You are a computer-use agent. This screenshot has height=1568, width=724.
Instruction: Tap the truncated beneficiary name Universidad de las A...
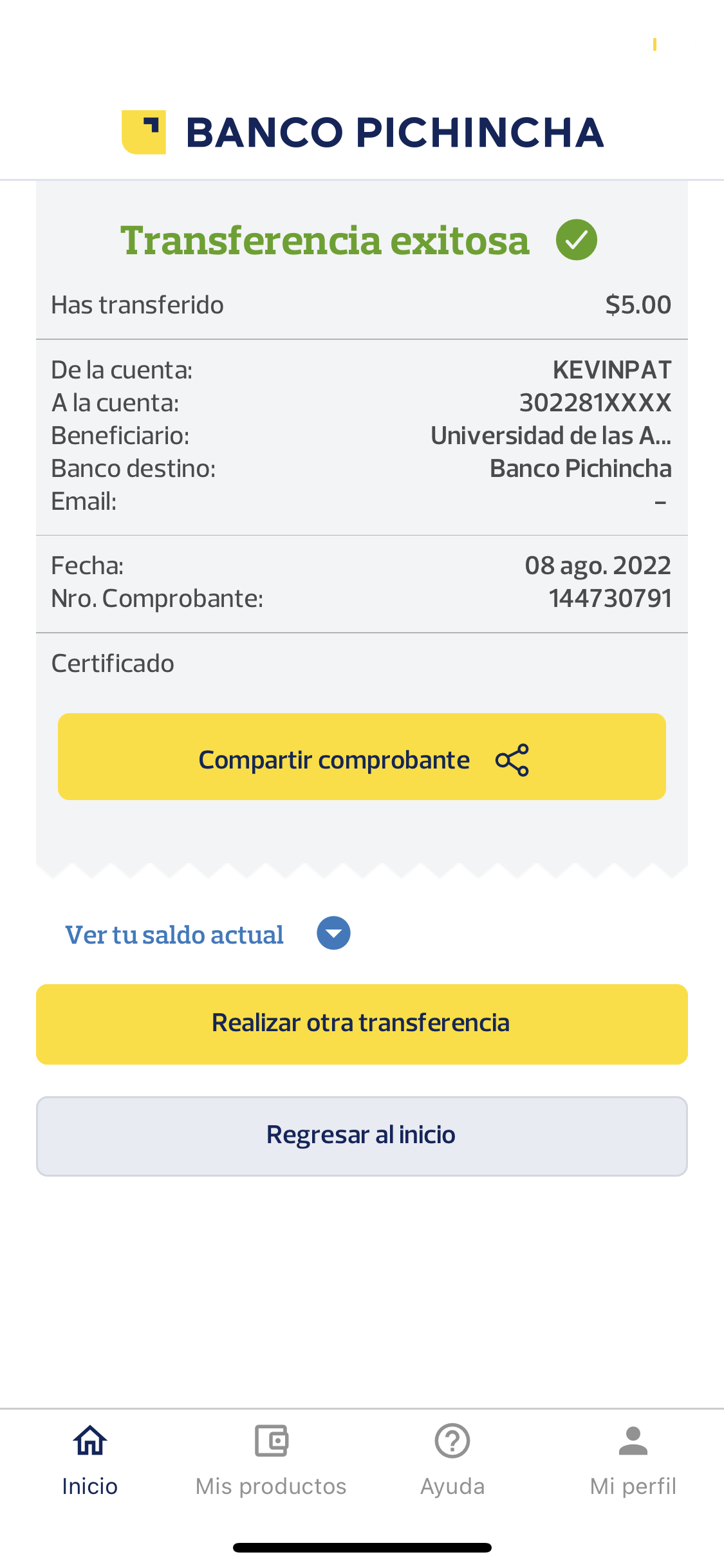(x=551, y=436)
